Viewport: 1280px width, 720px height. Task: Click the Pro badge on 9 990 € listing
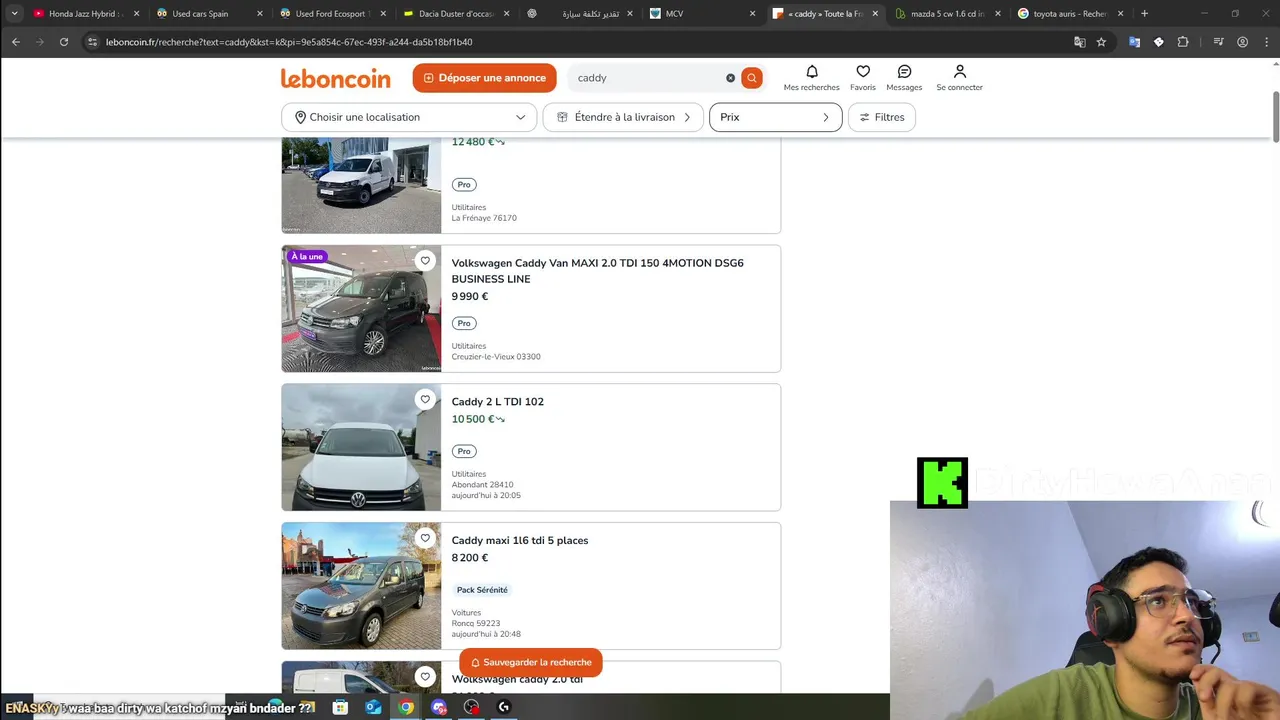pos(463,323)
